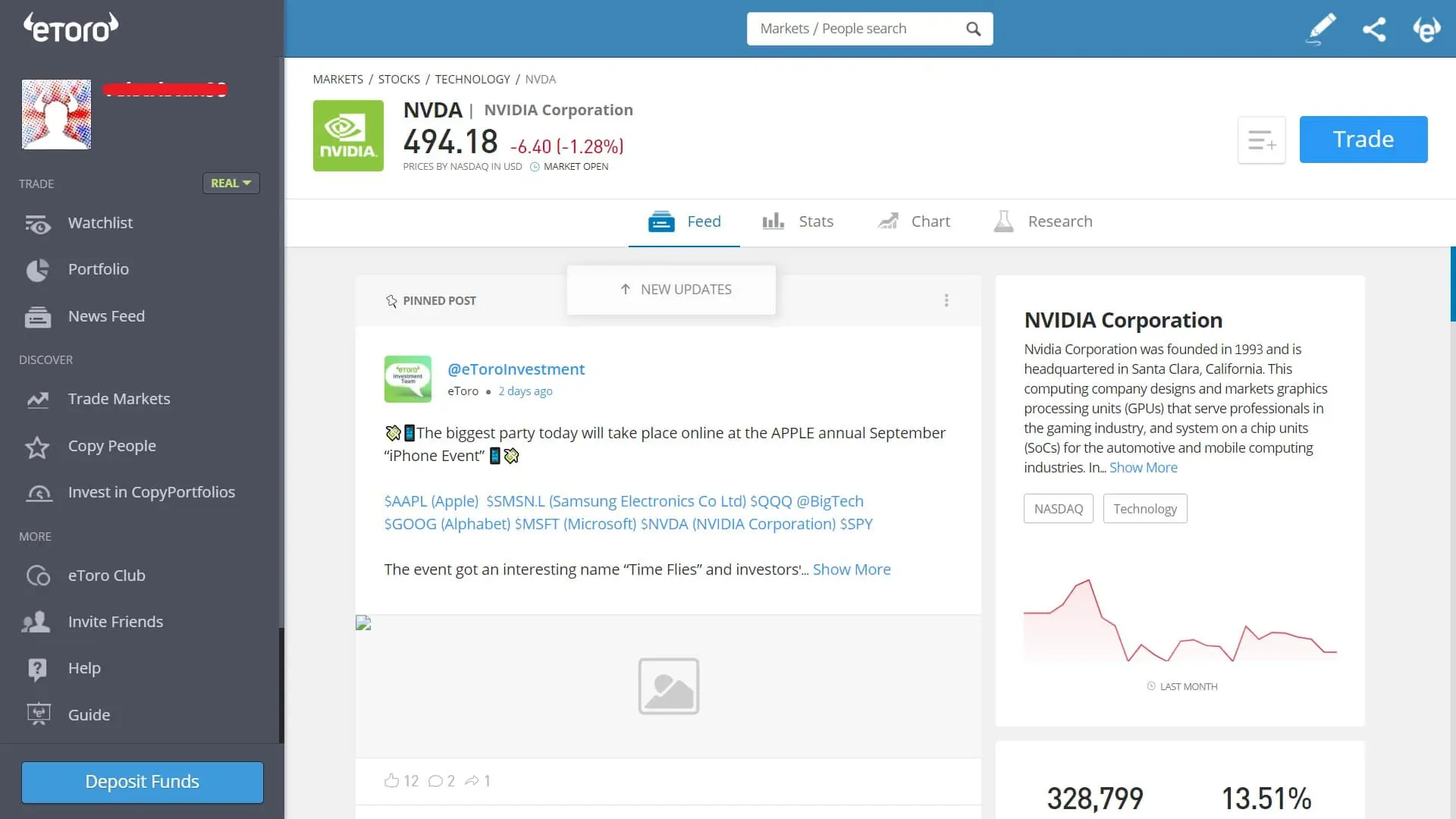The image size is (1456, 819).
Task: Open the REAL account mode dropdown
Action: coord(231,183)
